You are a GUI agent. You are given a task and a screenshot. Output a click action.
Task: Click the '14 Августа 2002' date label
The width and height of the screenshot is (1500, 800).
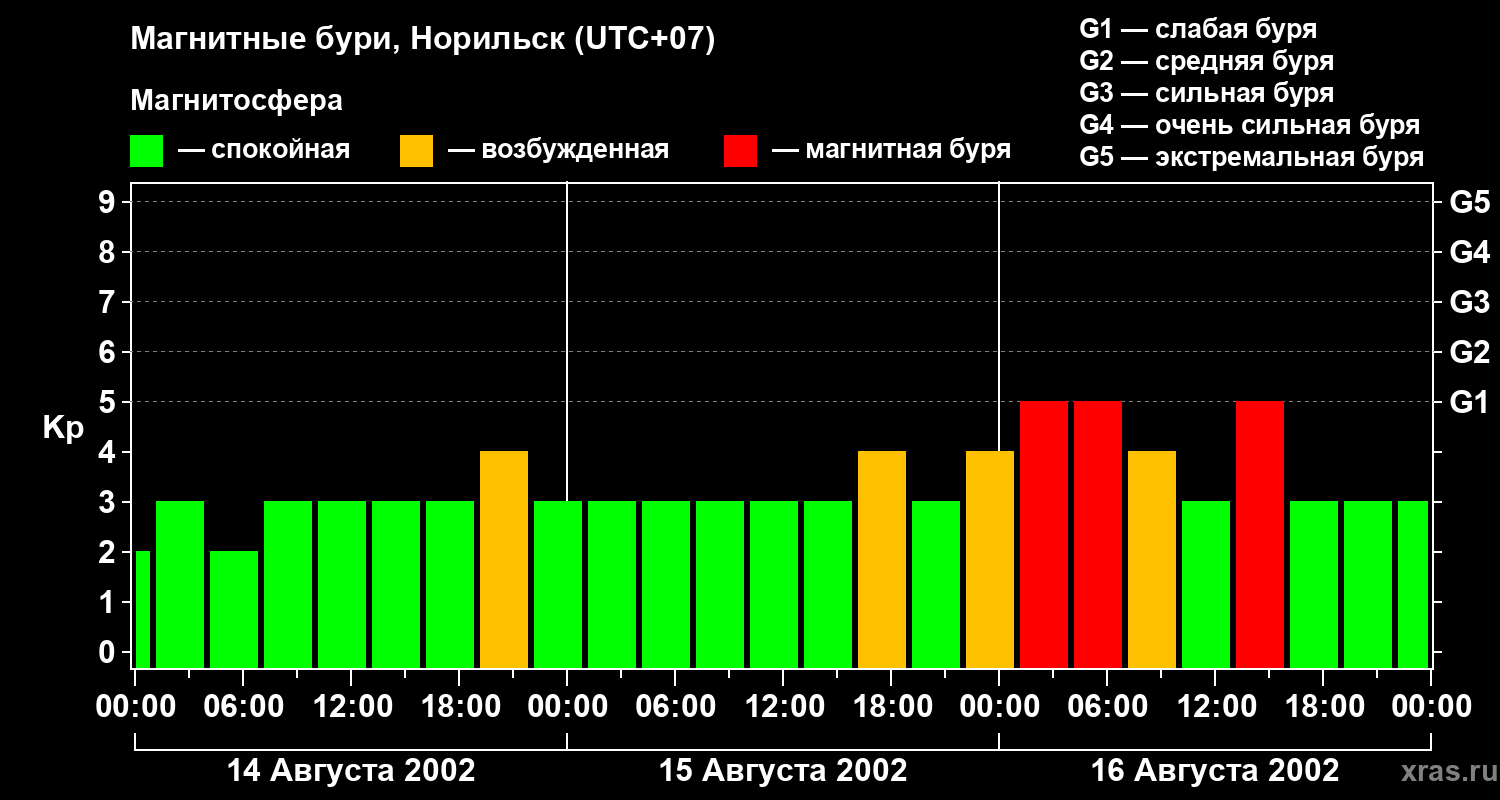pos(351,771)
